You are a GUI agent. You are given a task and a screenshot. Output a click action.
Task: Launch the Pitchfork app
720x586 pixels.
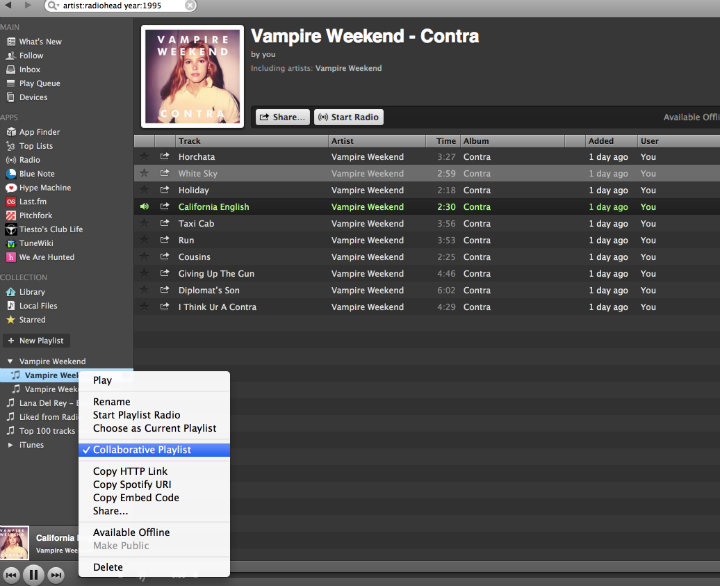tap(29, 215)
